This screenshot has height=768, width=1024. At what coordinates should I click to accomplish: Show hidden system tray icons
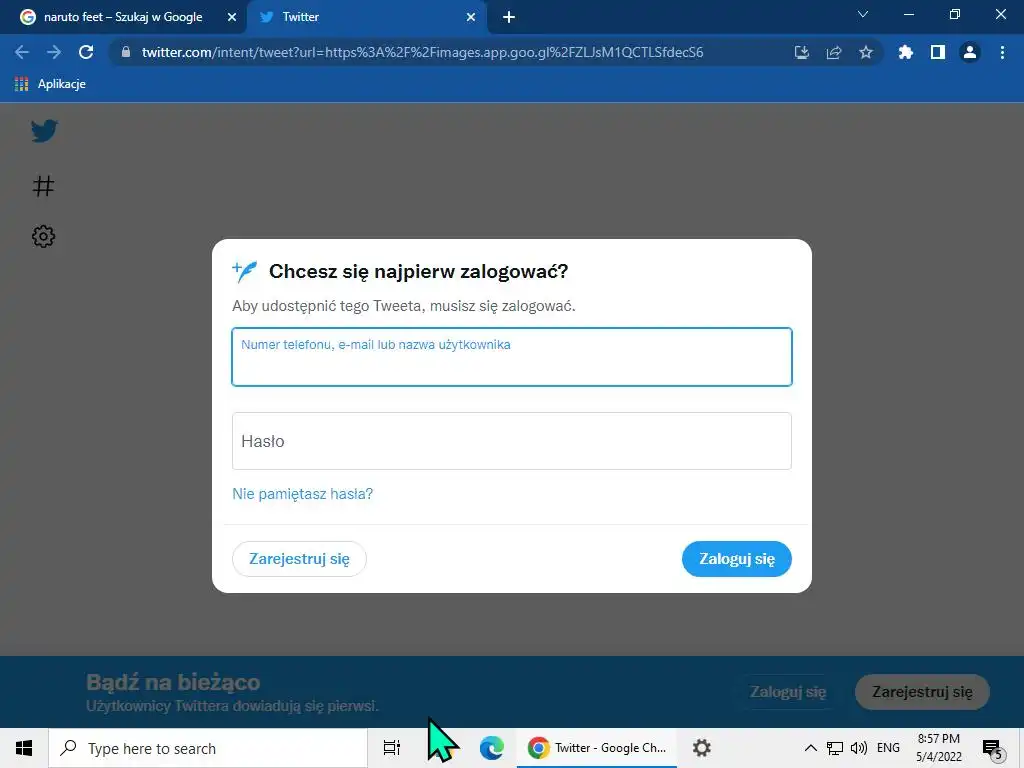(810, 748)
